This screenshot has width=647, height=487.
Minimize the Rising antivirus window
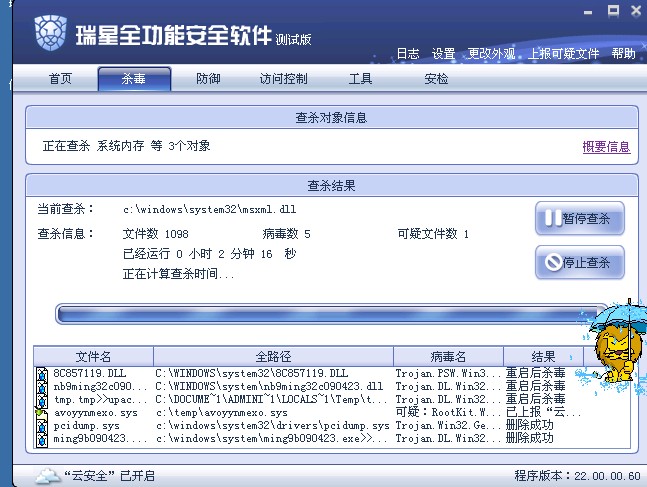click(588, 12)
